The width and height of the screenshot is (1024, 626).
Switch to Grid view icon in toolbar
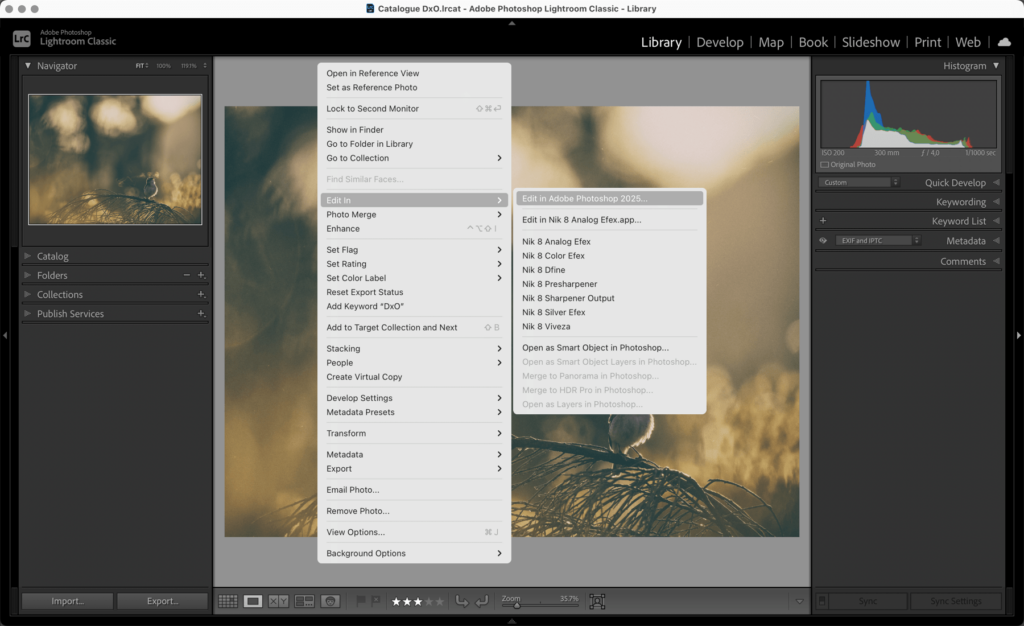click(x=227, y=601)
